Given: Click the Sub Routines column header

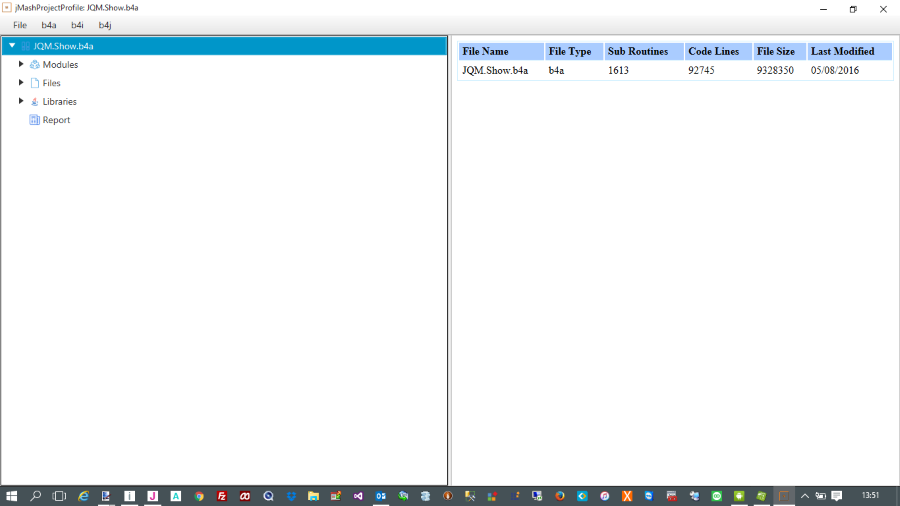Looking at the screenshot, I should (644, 52).
